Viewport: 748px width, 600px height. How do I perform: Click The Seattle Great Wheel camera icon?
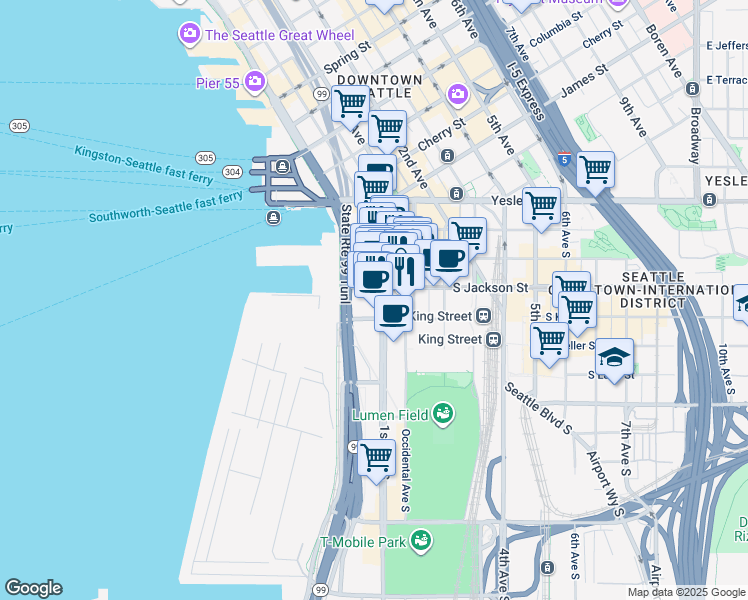190,34
